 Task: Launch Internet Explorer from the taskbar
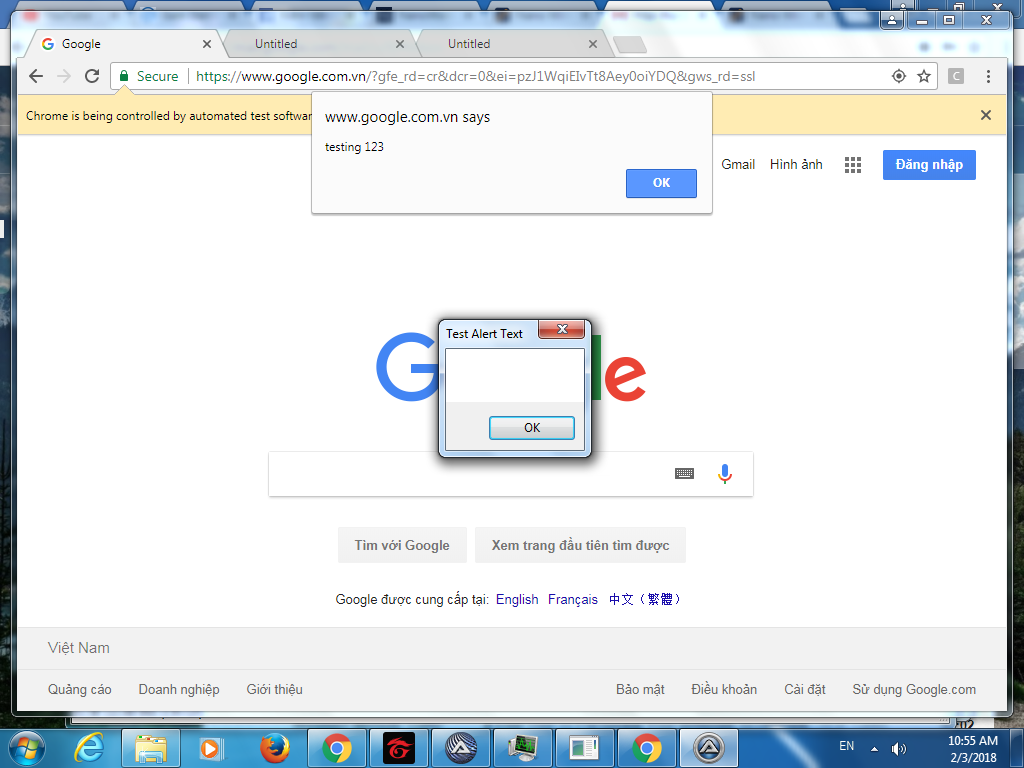[x=89, y=748]
